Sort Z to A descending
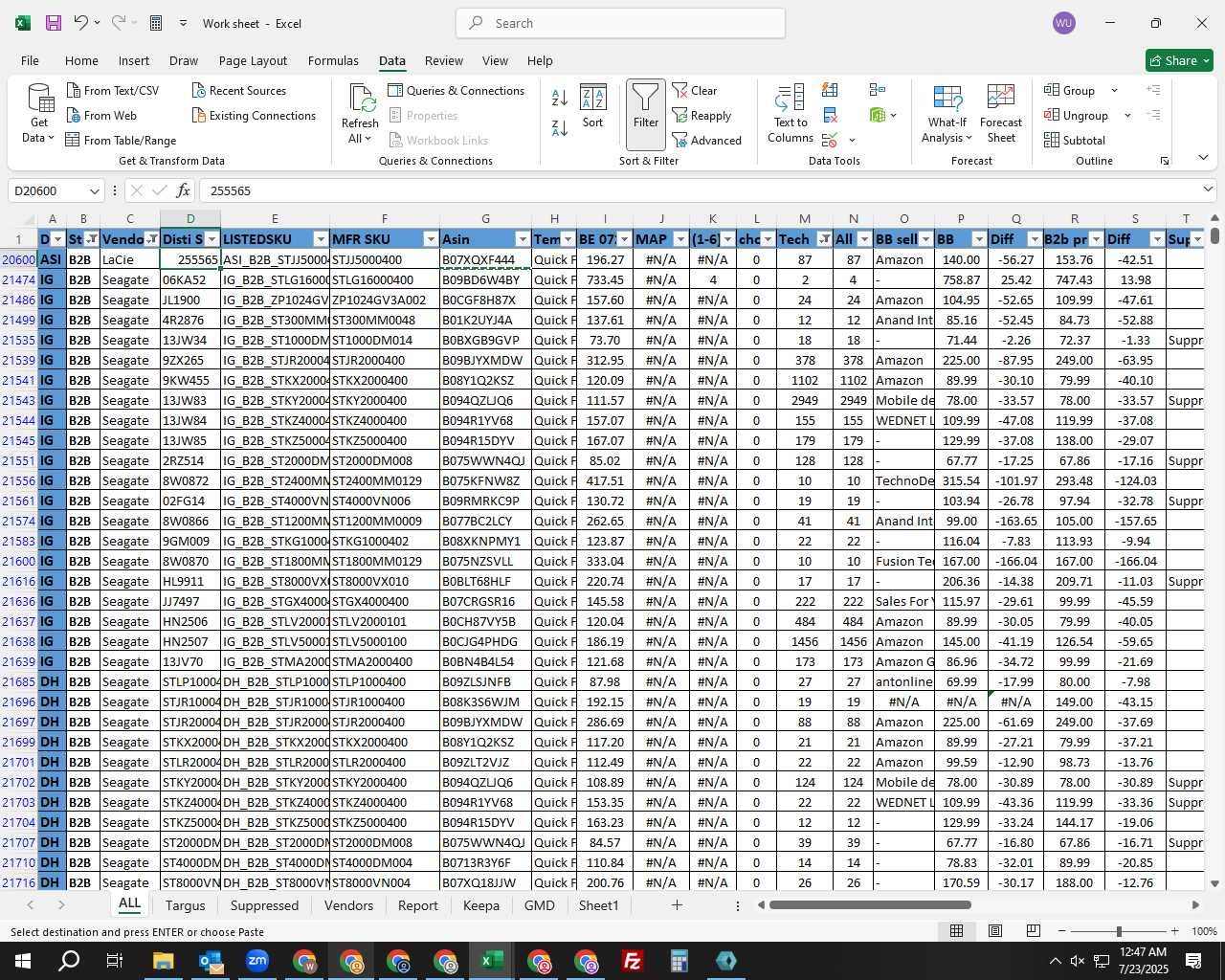The height and width of the screenshot is (980, 1225). pos(560,127)
